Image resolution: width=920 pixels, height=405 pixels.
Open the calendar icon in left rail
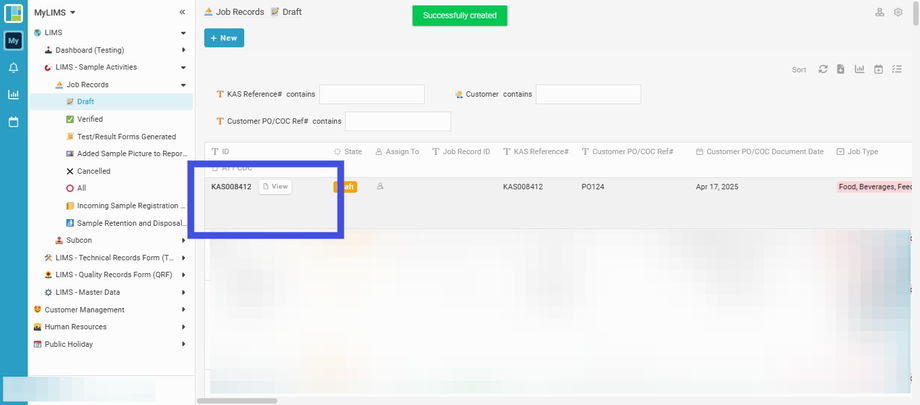pos(13,122)
